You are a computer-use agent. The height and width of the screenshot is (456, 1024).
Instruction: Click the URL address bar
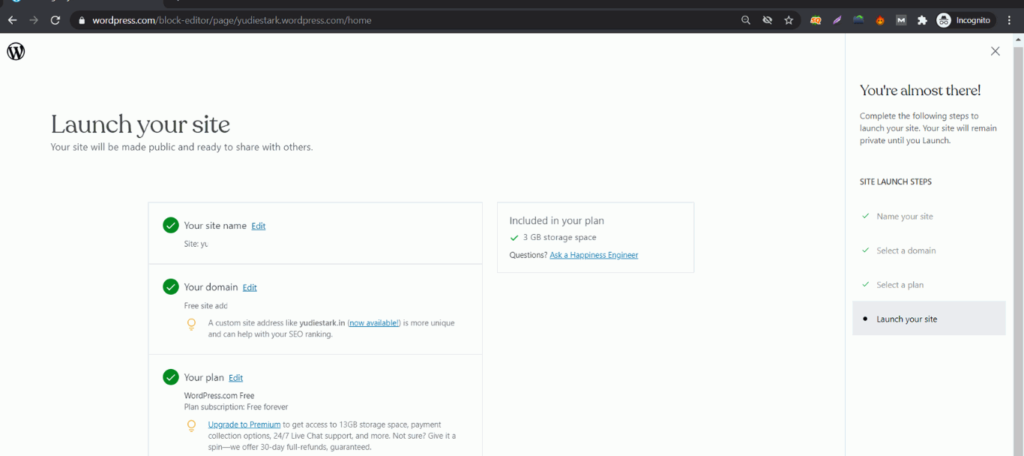(405, 20)
